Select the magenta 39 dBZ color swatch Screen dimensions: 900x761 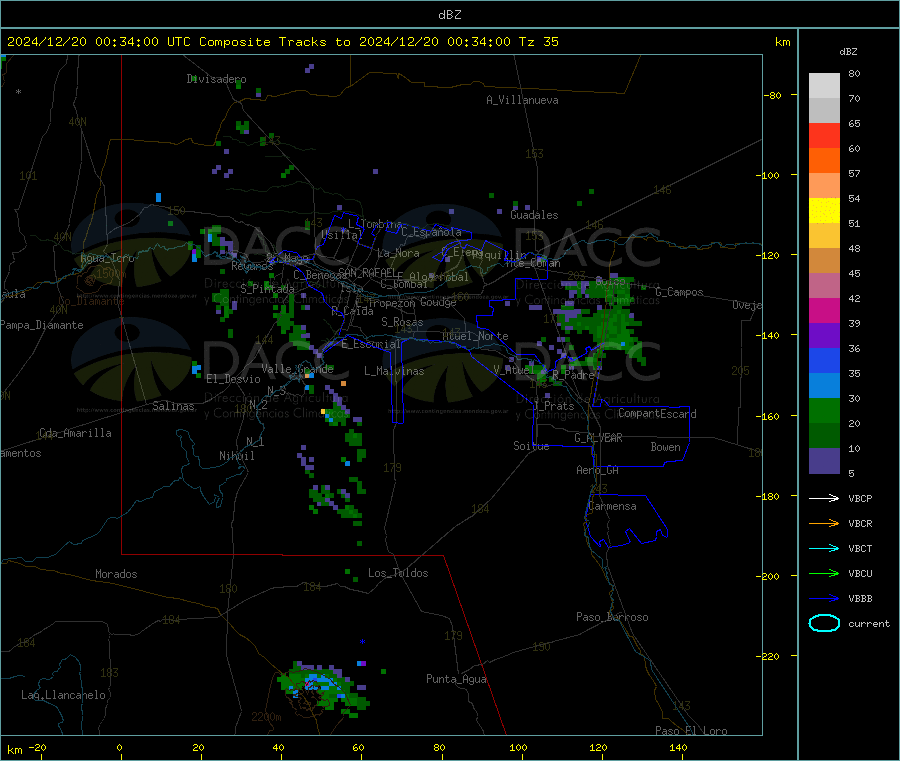click(824, 310)
